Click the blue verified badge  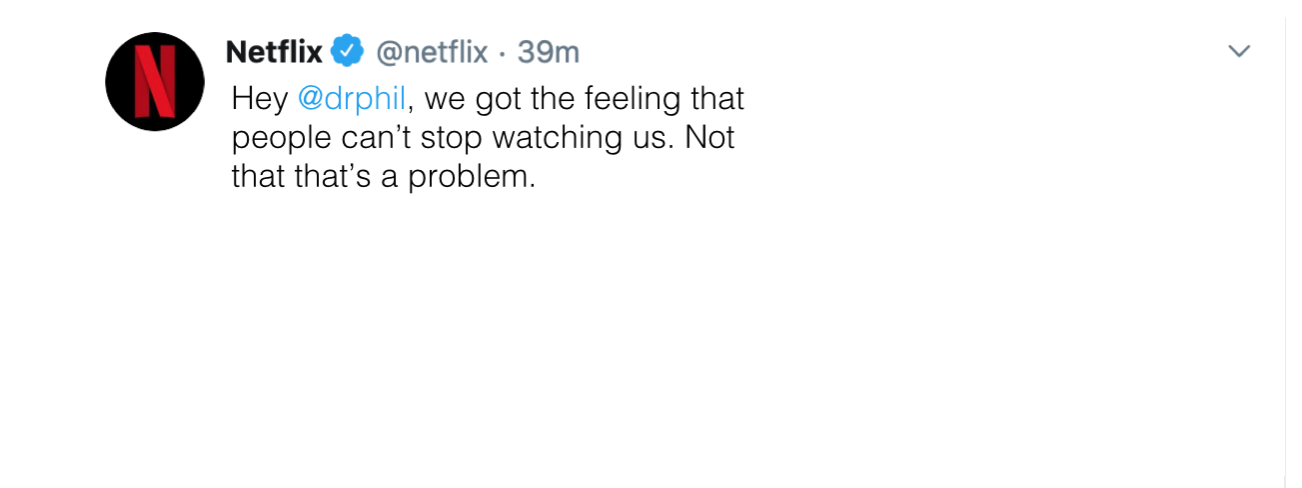coord(347,50)
